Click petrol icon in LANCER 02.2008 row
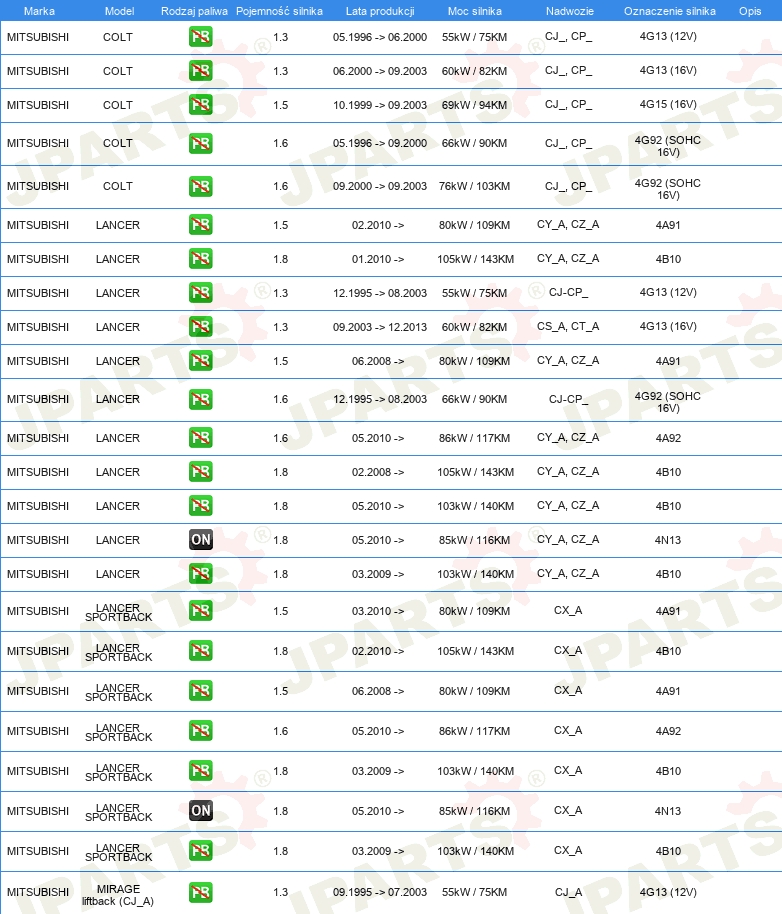The width and height of the screenshot is (782, 914). (x=200, y=471)
